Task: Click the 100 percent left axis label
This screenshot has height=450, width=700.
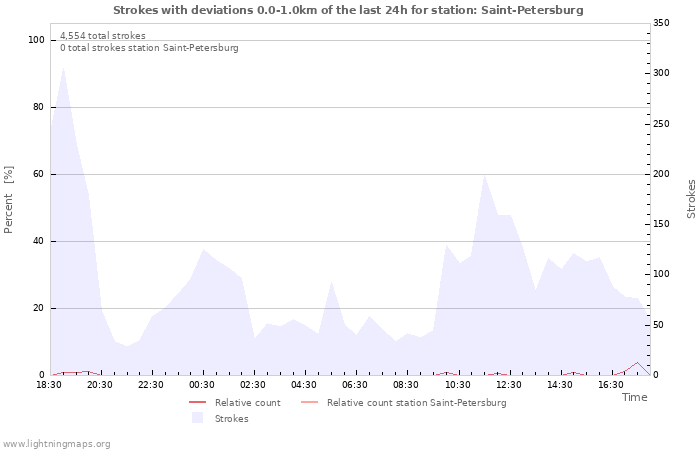Action: tap(37, 40)
